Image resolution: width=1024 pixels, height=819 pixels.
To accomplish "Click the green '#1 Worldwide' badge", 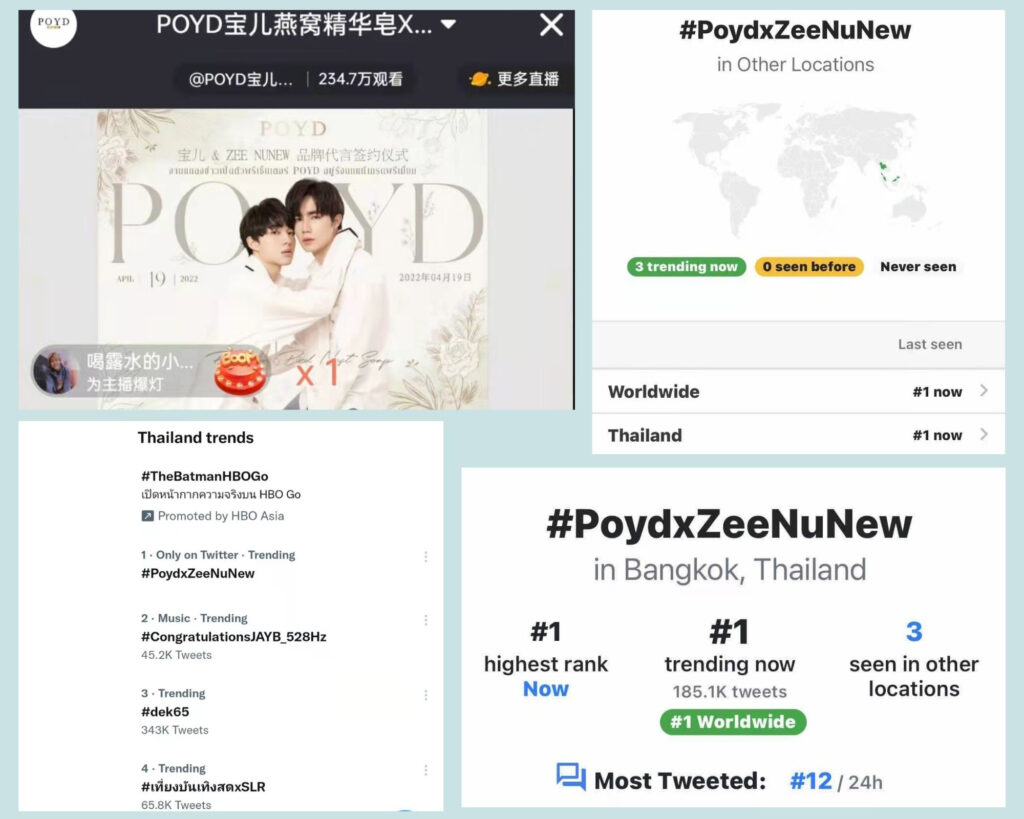I will click(x=733, y=722).
